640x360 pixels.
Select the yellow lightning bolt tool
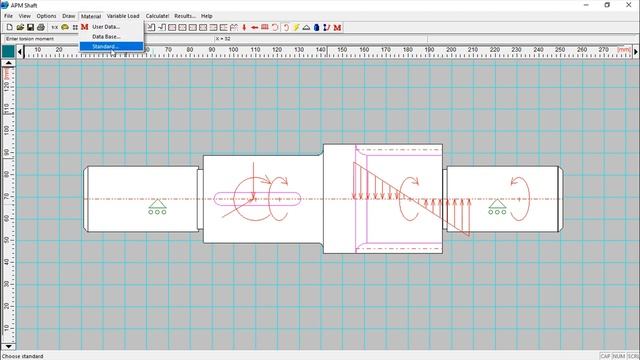pos(296,27)
